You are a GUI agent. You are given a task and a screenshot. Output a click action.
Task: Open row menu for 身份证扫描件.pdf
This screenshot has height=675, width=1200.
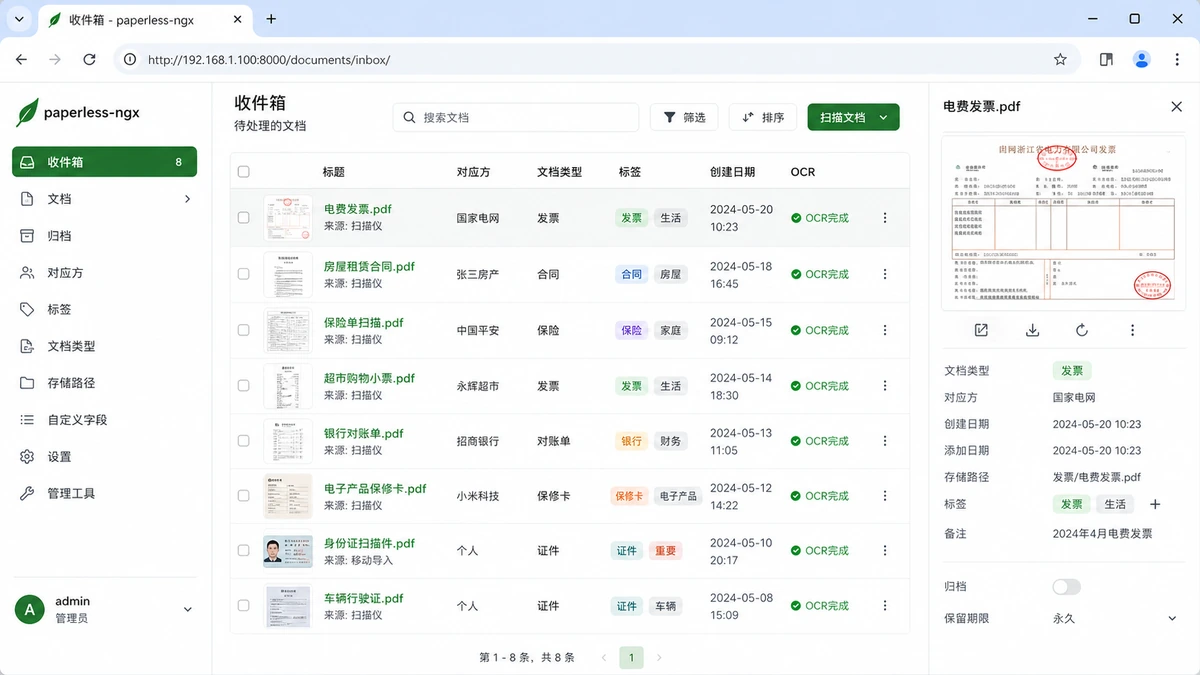(x=884, y=551)
